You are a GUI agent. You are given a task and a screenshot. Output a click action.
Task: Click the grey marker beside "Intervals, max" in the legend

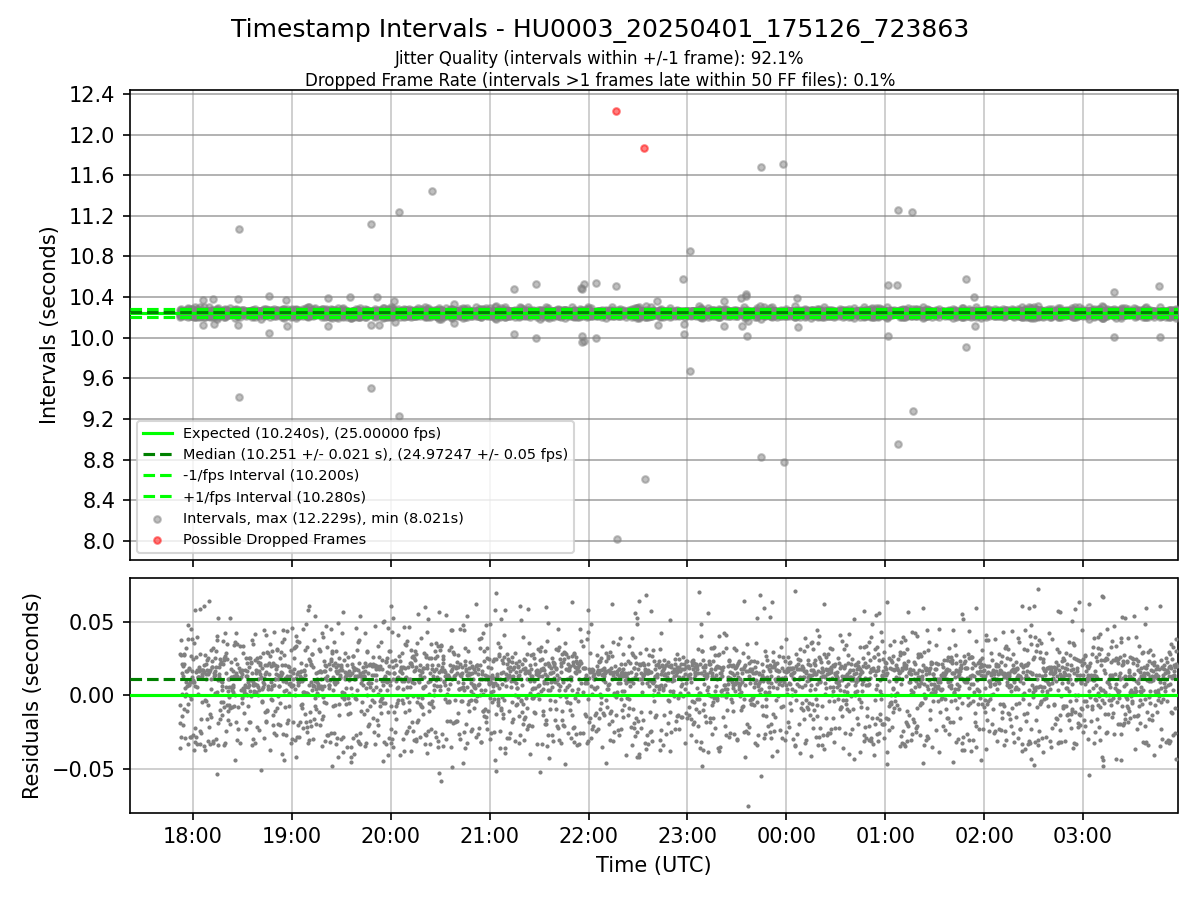click(156, 518)
